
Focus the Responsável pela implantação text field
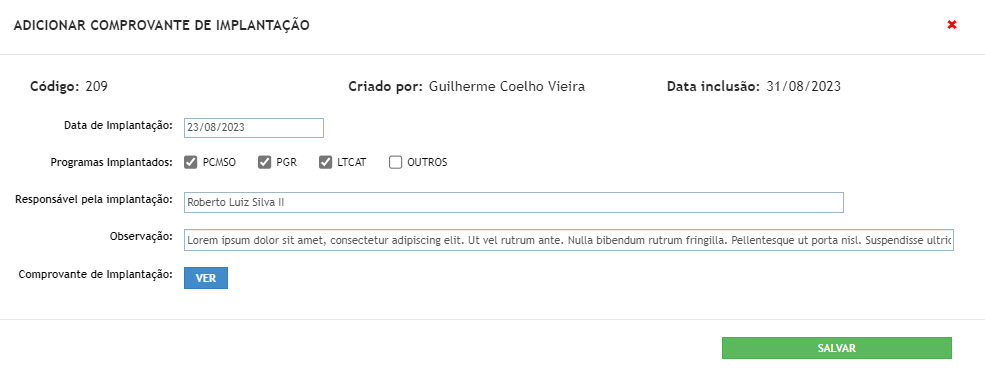(514, 203)
